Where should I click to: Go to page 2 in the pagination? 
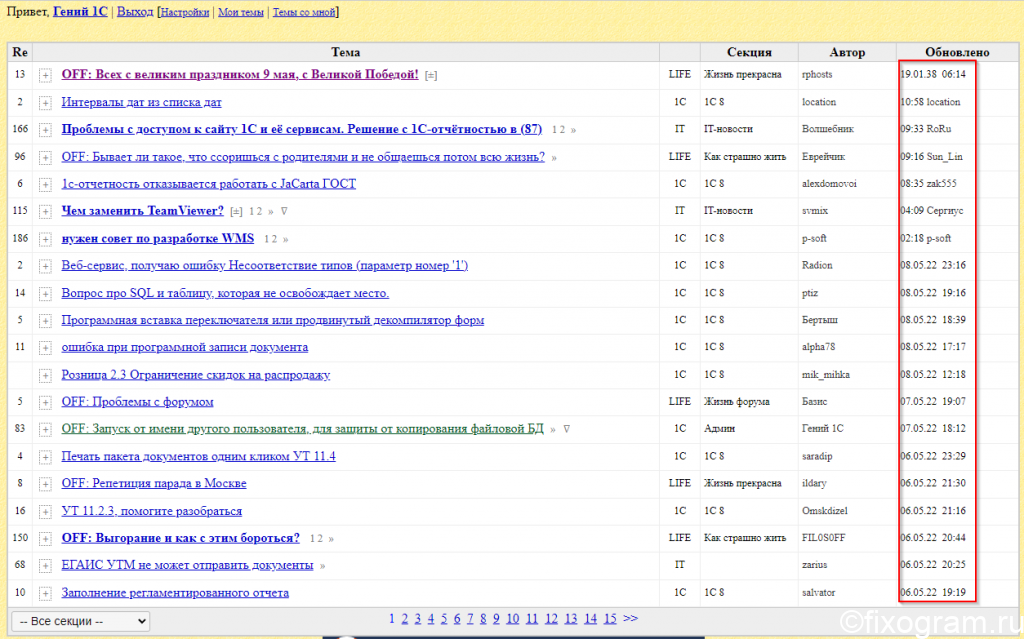click(x=405, y=618)
